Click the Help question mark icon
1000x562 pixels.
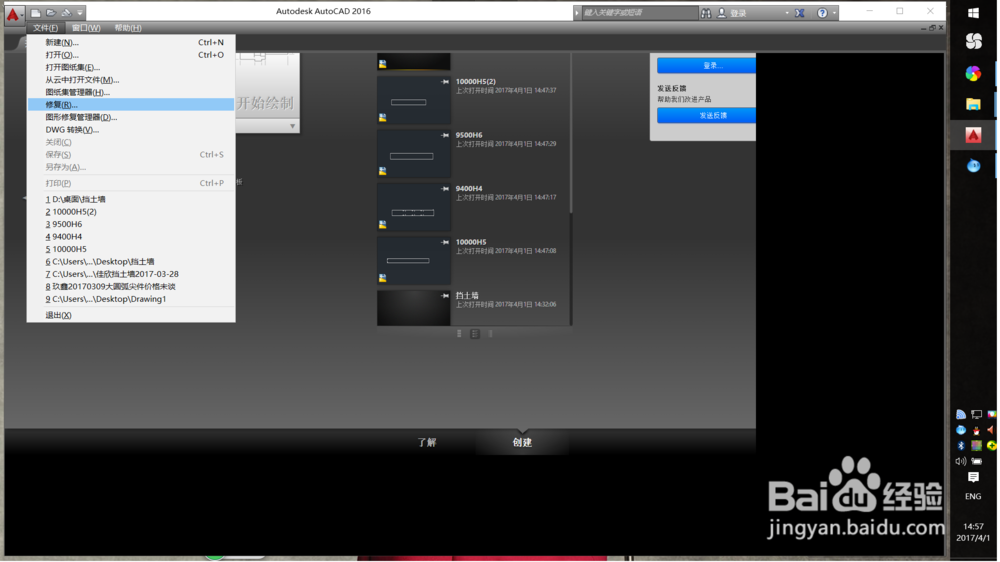[x=822, y=13]
